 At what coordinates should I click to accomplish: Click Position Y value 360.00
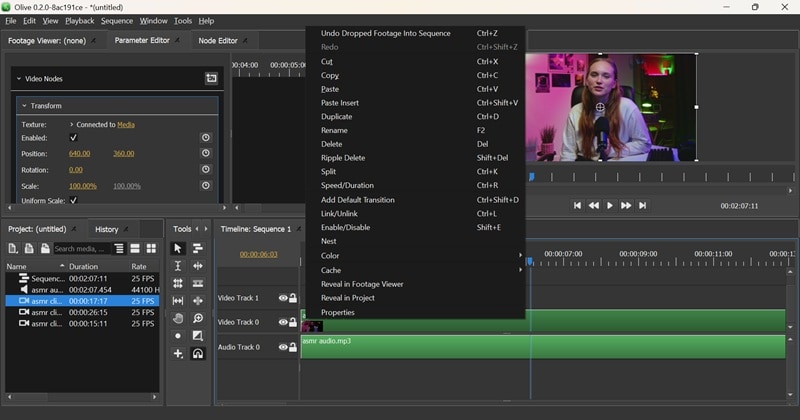123,154
